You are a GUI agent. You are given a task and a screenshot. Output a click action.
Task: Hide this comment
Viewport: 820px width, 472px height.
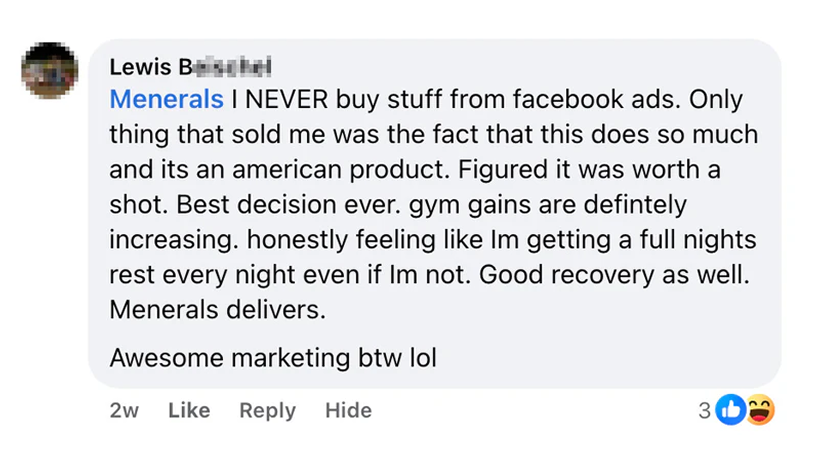coord(348,410)
